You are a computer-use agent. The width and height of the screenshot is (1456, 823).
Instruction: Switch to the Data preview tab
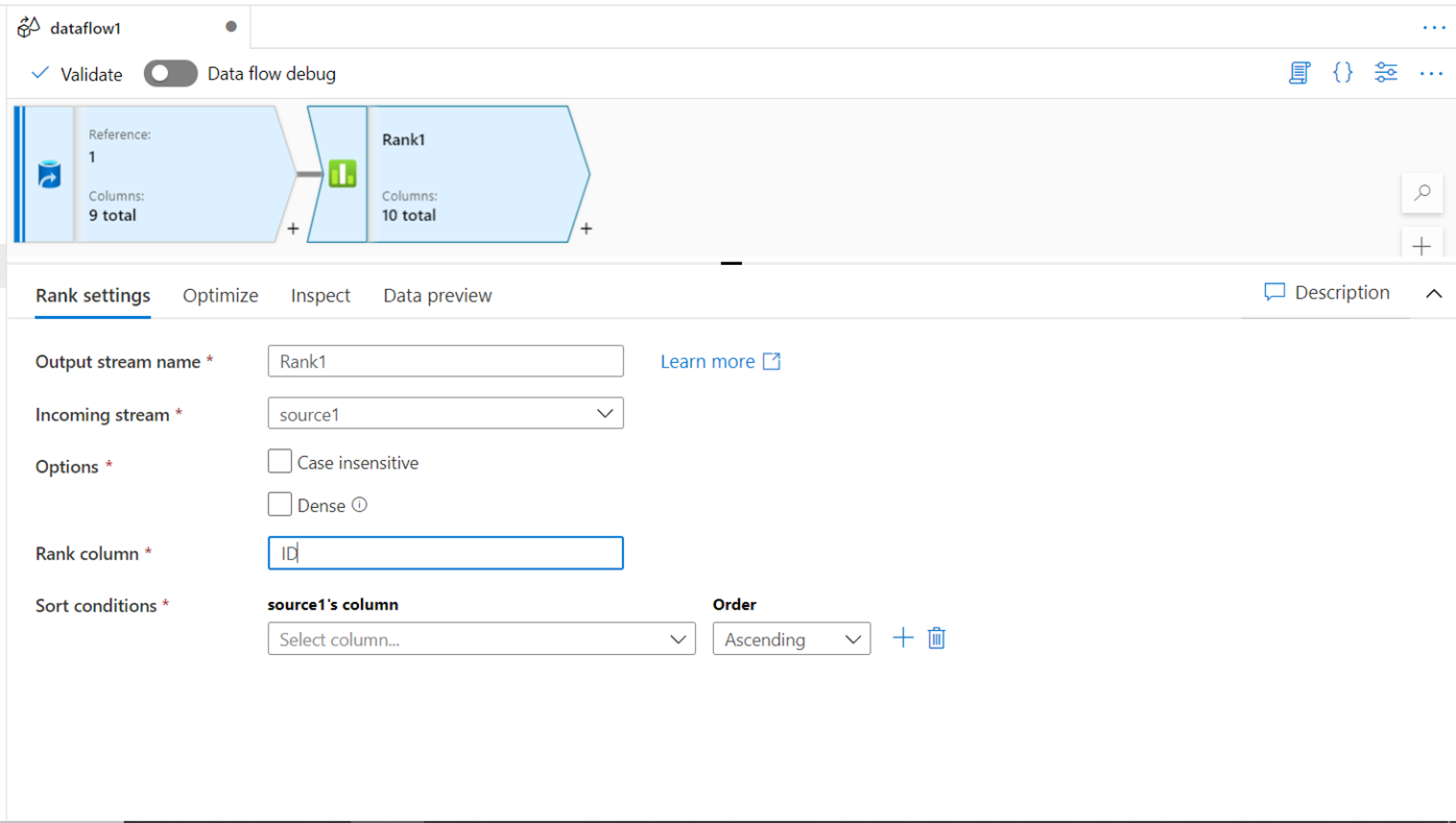coord(437,296)
